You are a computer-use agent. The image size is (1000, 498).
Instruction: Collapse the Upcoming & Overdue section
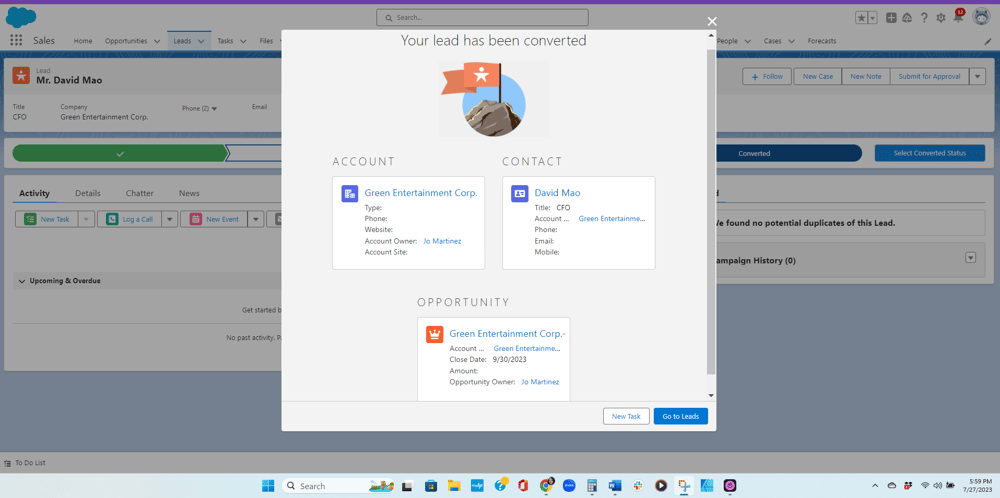tap(22, 281)
